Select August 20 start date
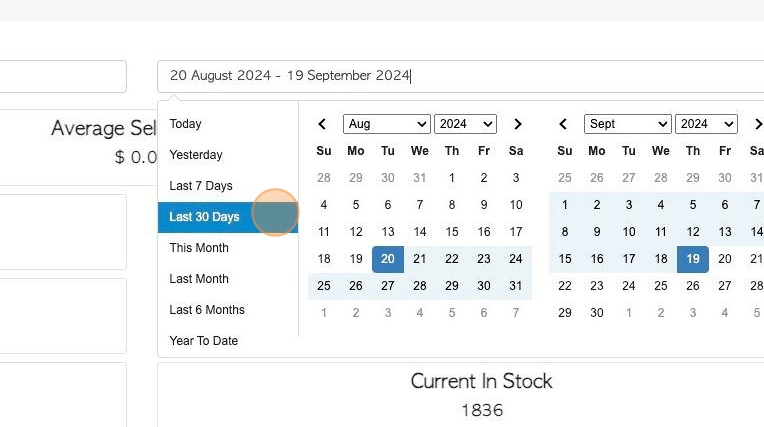The image size is (764, 427). tap(388, 259)
